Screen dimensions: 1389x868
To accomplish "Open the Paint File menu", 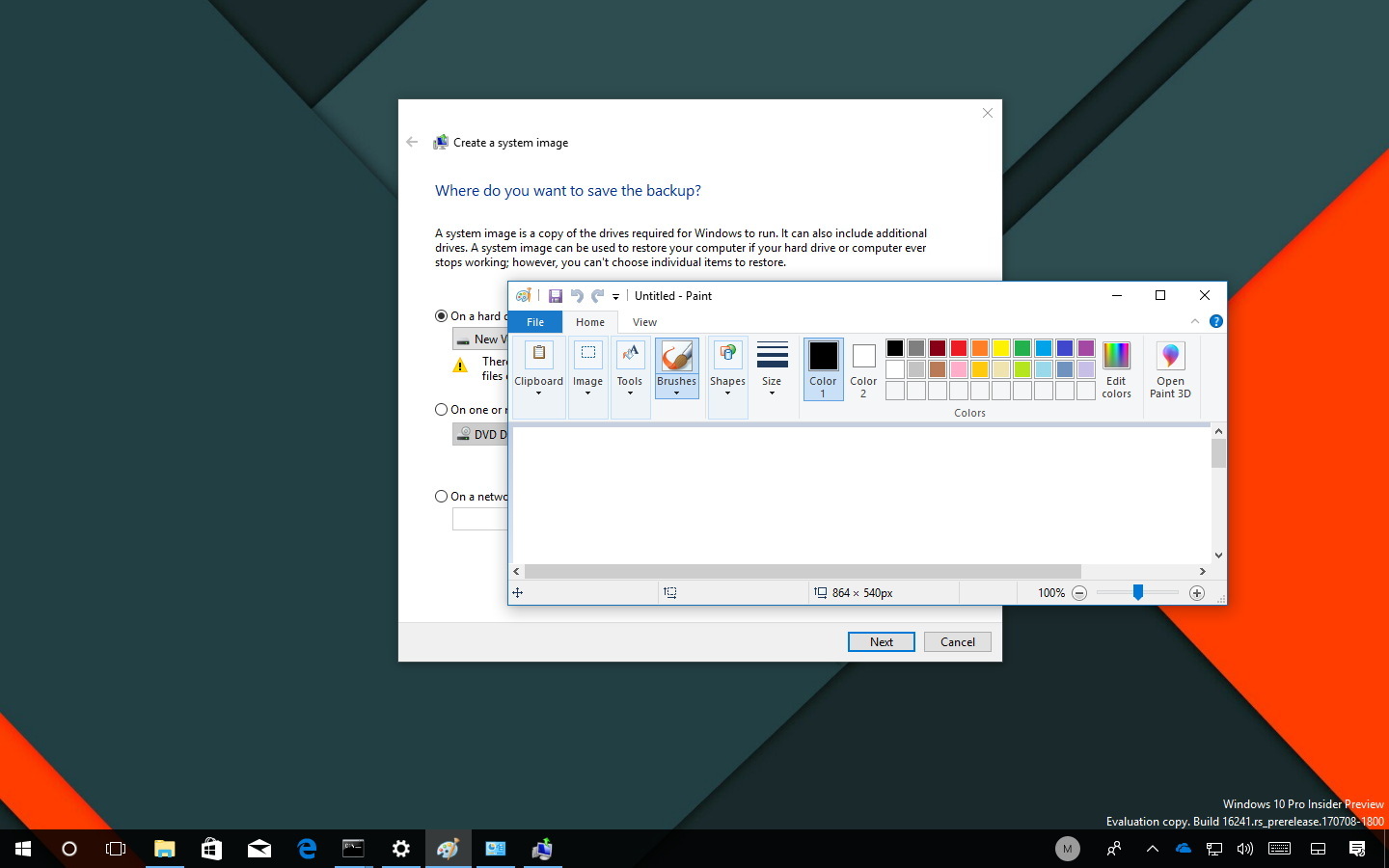I will tap(535, 322).
